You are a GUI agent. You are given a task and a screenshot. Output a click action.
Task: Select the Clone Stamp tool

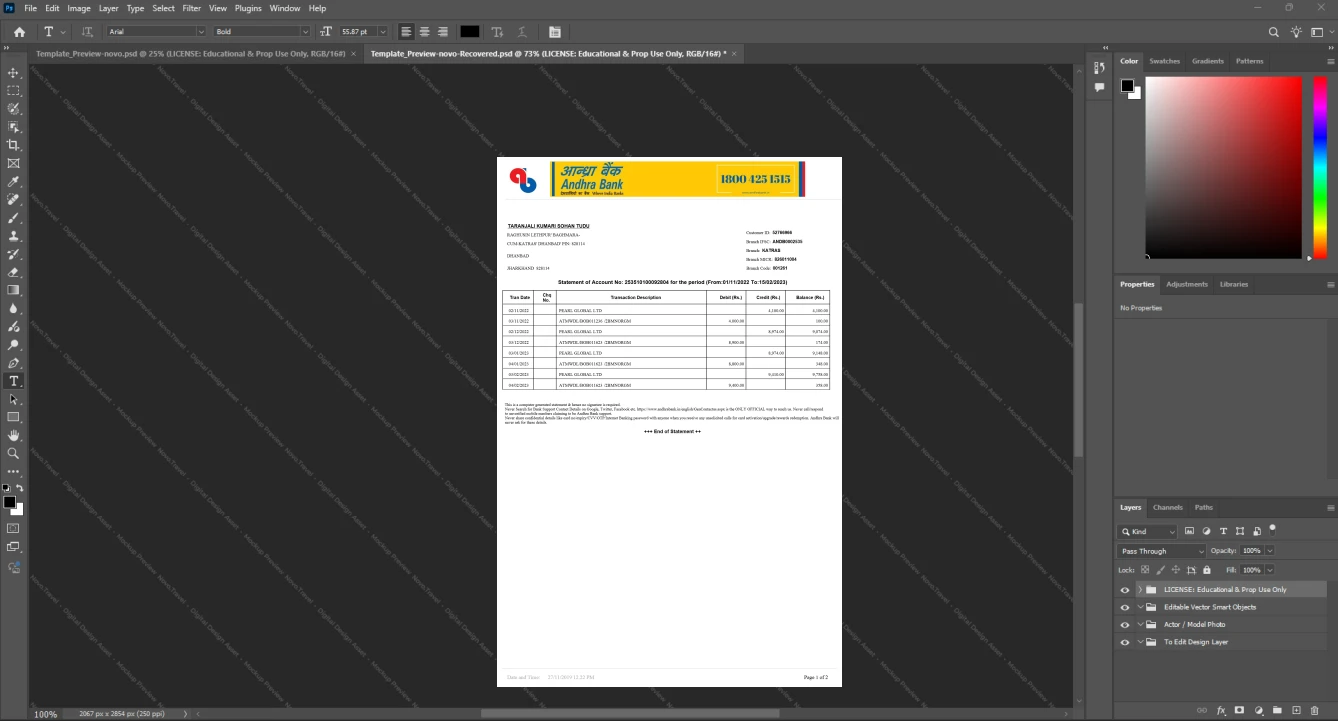point(13,236)
